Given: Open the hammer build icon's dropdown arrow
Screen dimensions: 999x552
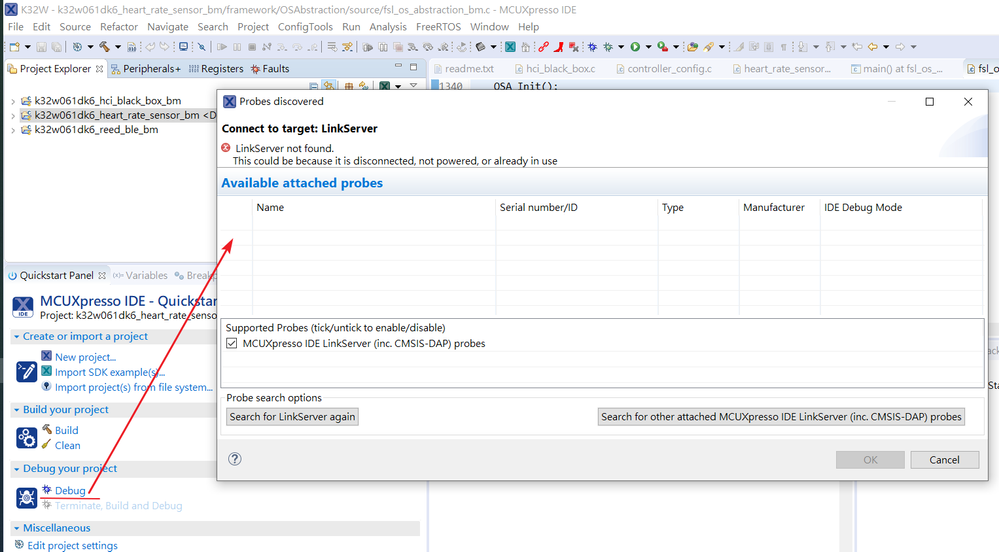Looking at the screenshot, I should coord(118,47).
